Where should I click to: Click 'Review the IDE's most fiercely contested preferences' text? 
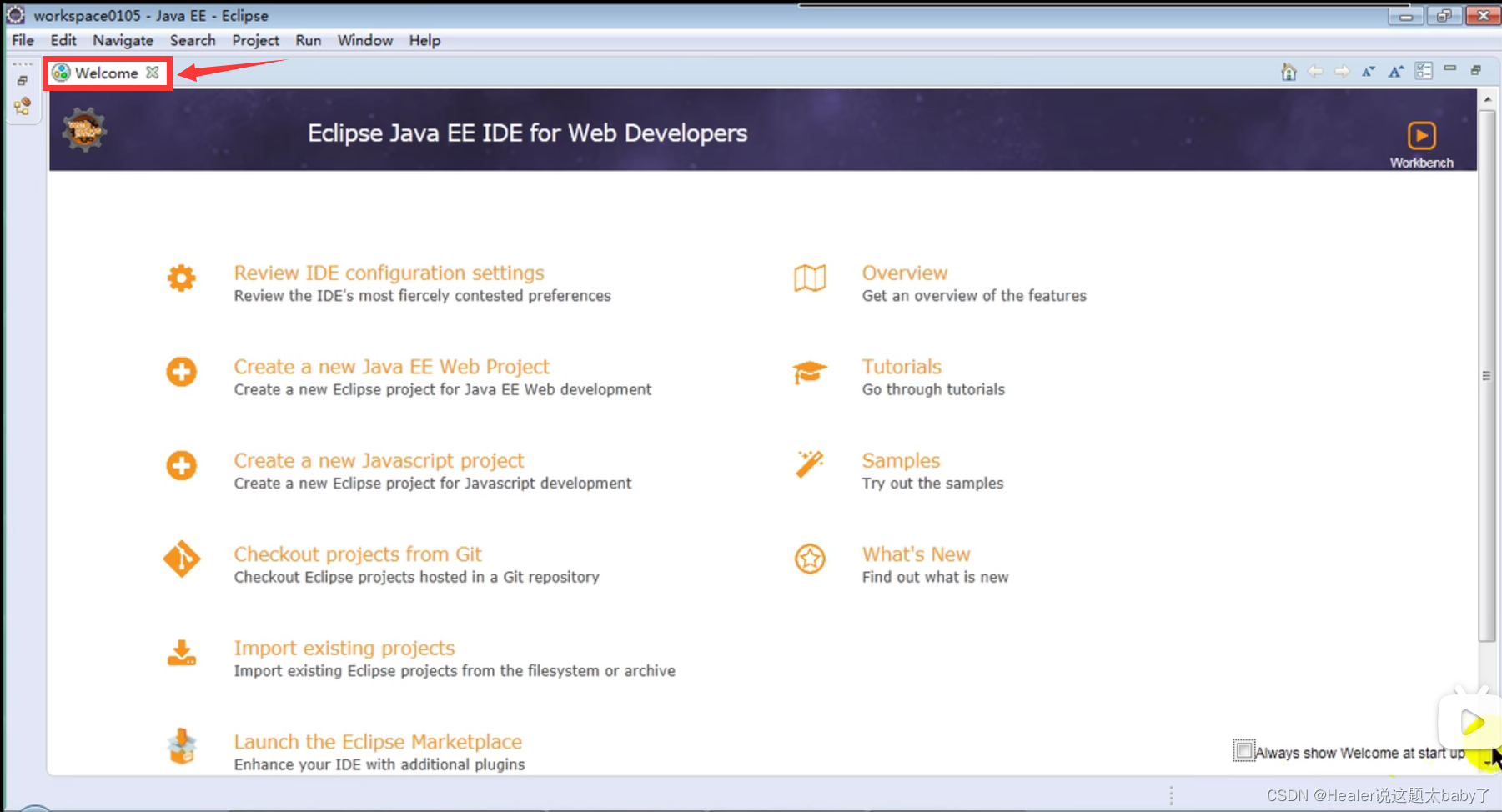click(422, 295)
